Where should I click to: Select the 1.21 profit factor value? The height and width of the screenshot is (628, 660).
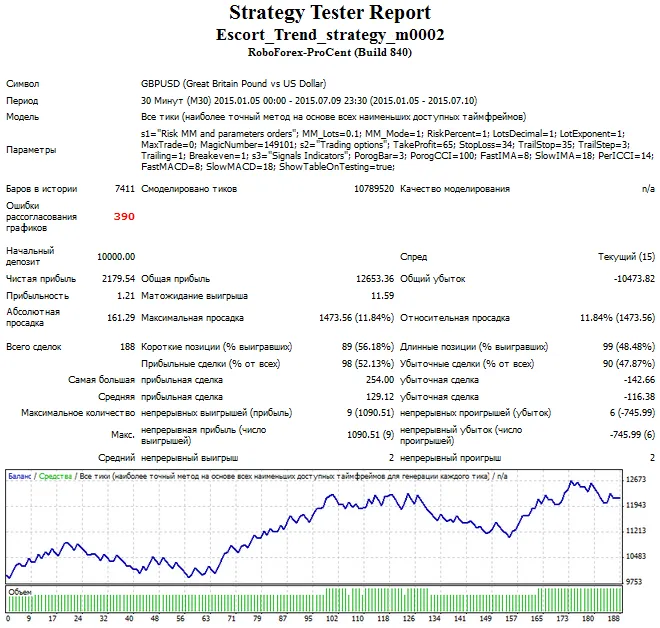125,296
